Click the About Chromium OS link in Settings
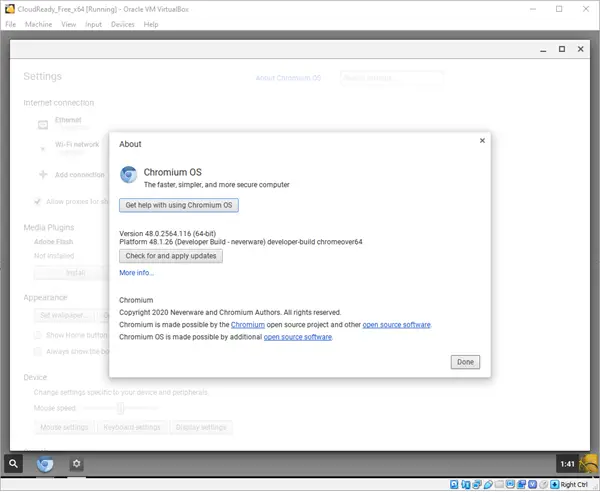Image resolution: width=600 pixels, height=492 pixels. (288, 78)
